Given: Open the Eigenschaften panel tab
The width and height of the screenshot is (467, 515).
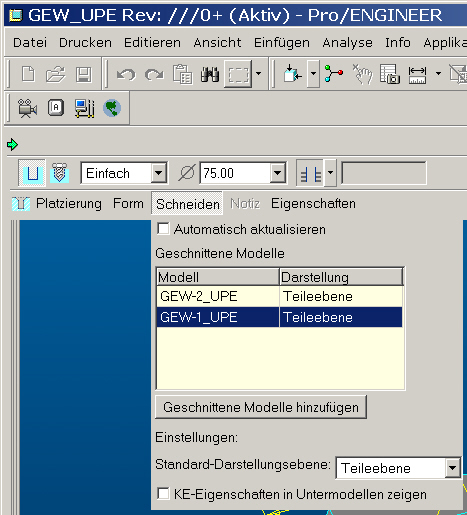Looking at the screenshot, I should [313, 203].
